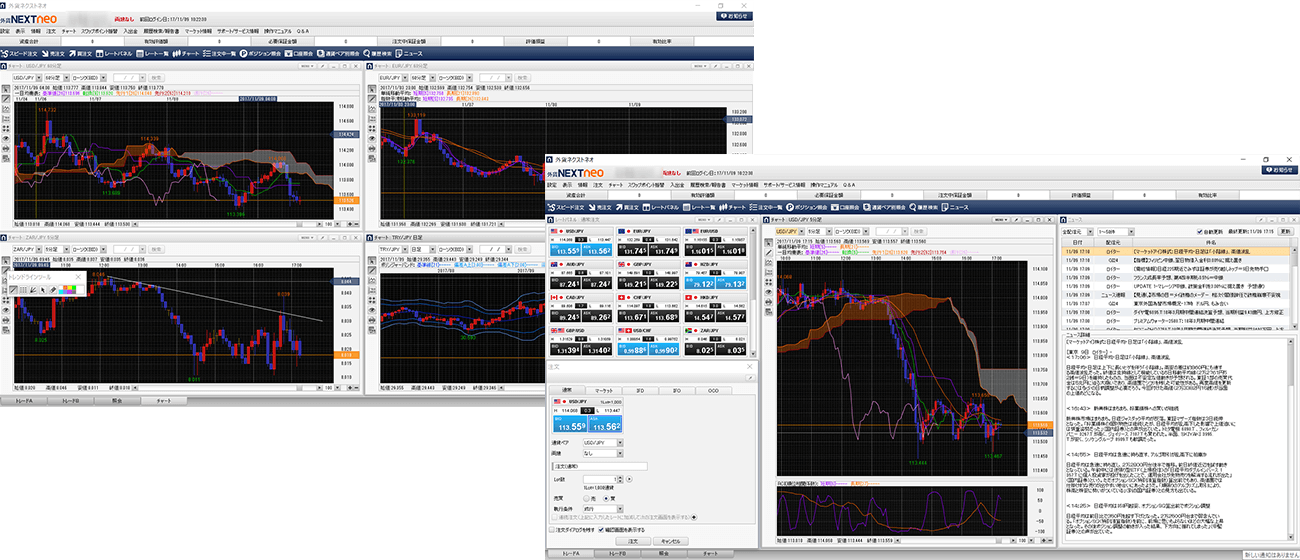The width and height of the screenshot is (1300, 560).
Task: Select the 買 radio button in order dialog
Action: click(606, 499)
